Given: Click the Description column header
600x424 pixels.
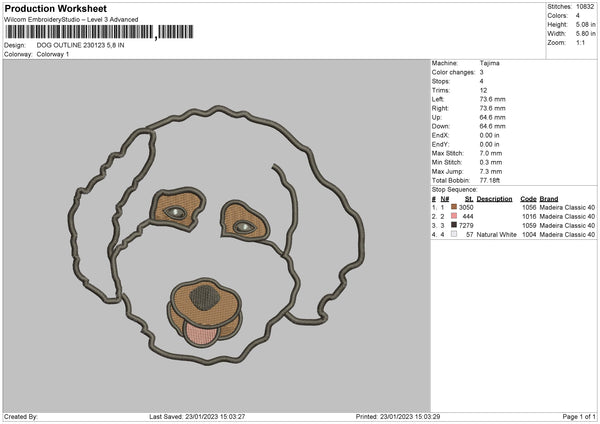Looking at the screenshot, I should pos(494,198).
